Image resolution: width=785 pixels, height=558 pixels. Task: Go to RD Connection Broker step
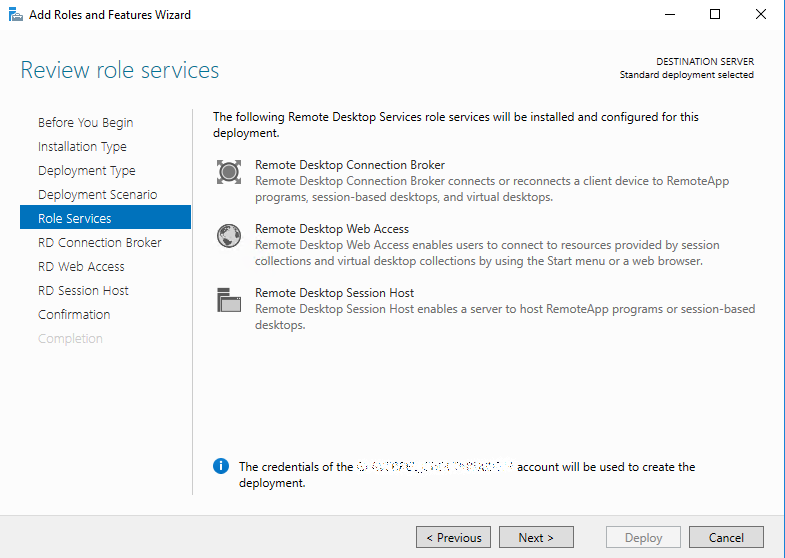pos(100,243)
